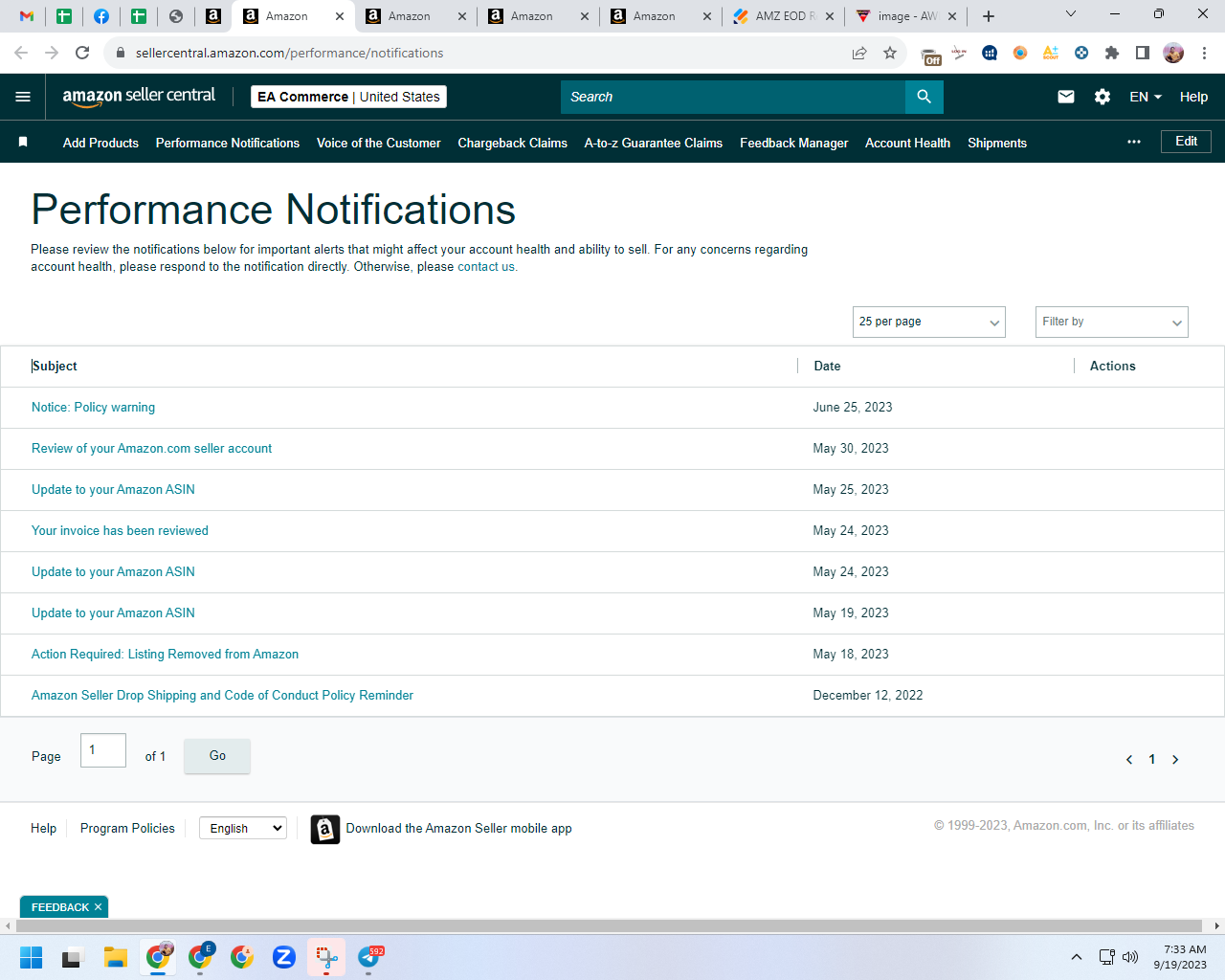The width and height of the screenshot is (1225, 980).
Task: Open the EA Commerce United States account switcher
Action: tap(349, 97)
